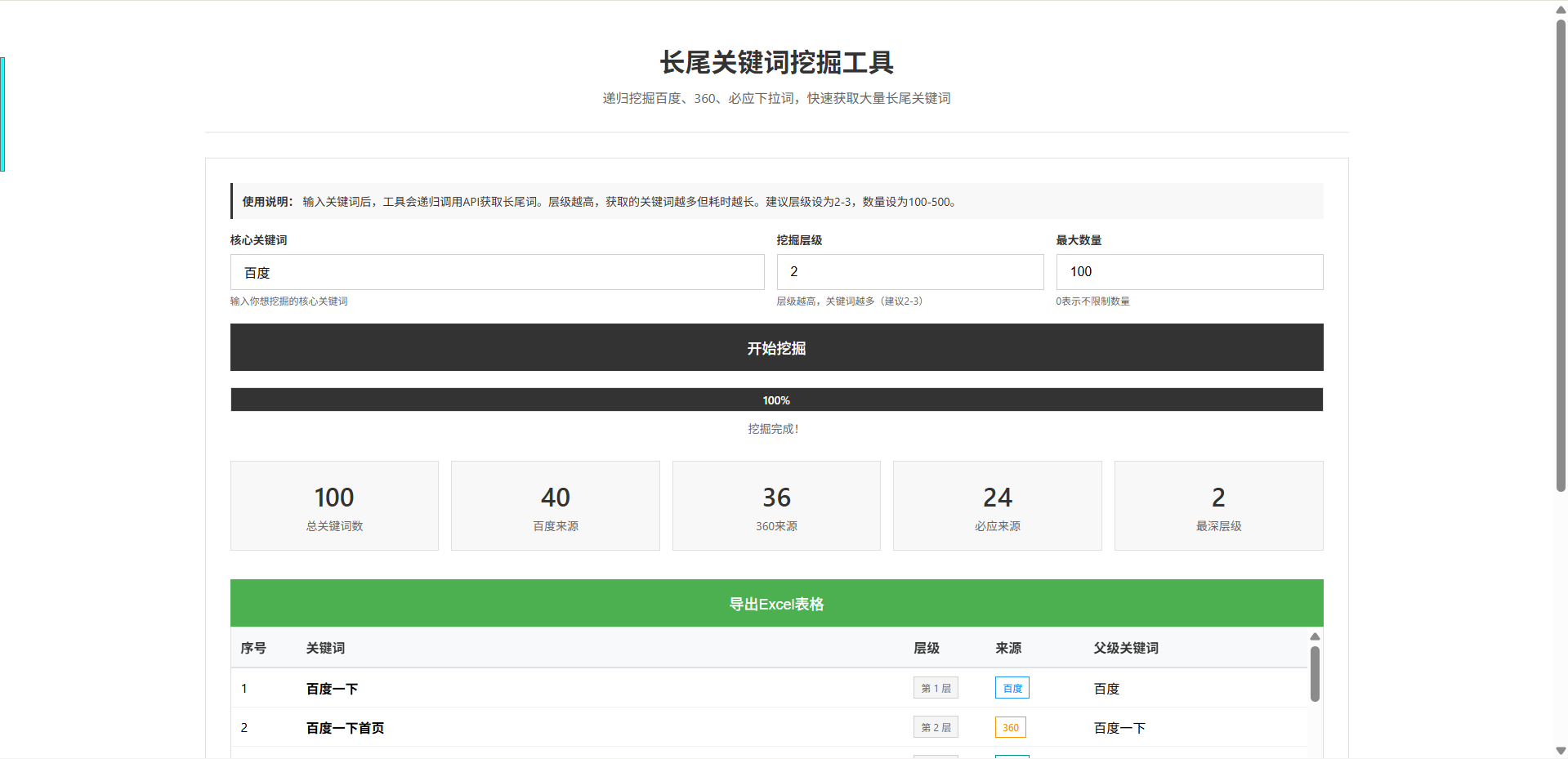The image size is (1568, 759).
Task: Select the 必应来源 stat card showing 24
Action: [997, 505]
